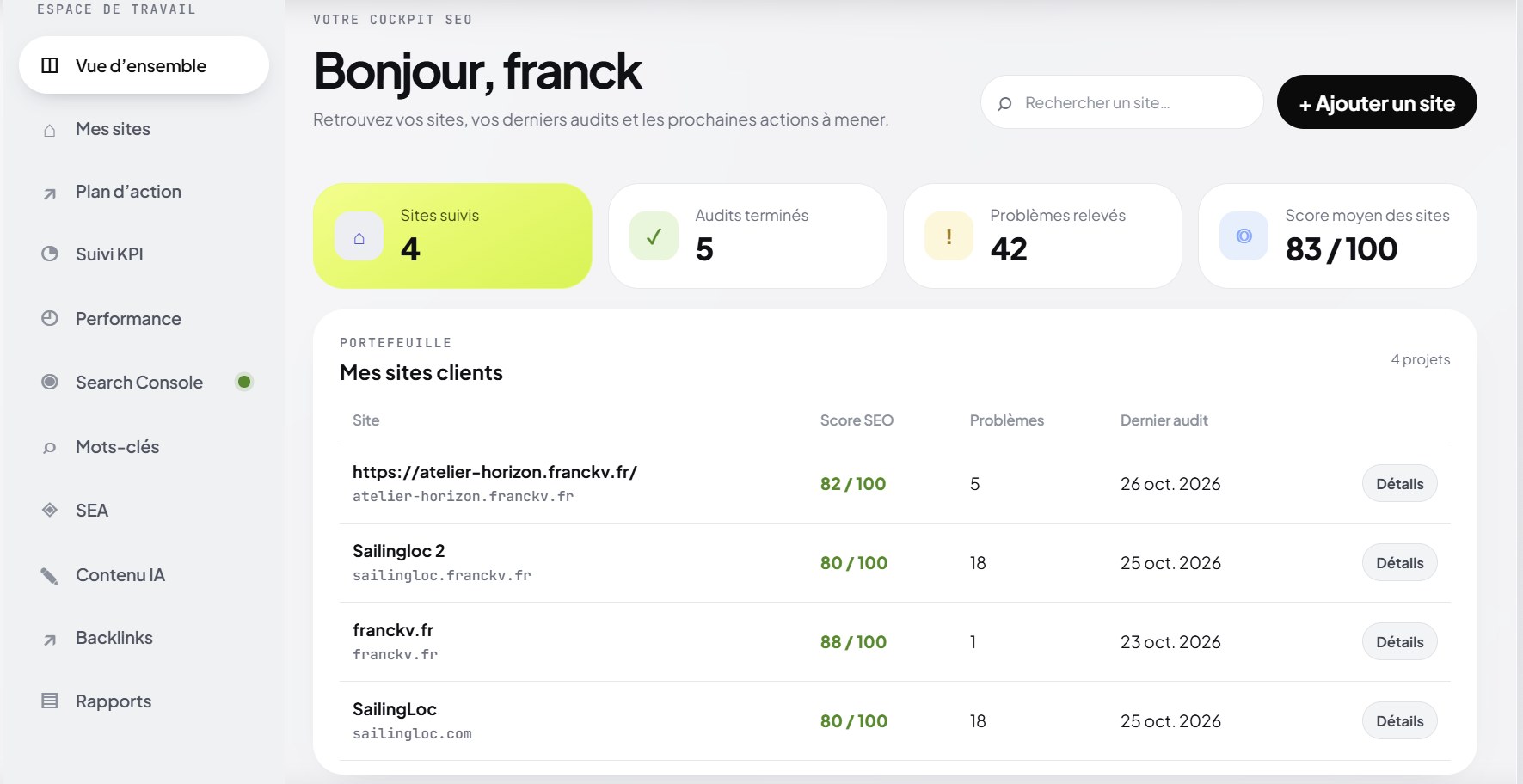Focus the Rechercher un site search field
This screenshot has height=784, width=1523.
pos(1121,102)
